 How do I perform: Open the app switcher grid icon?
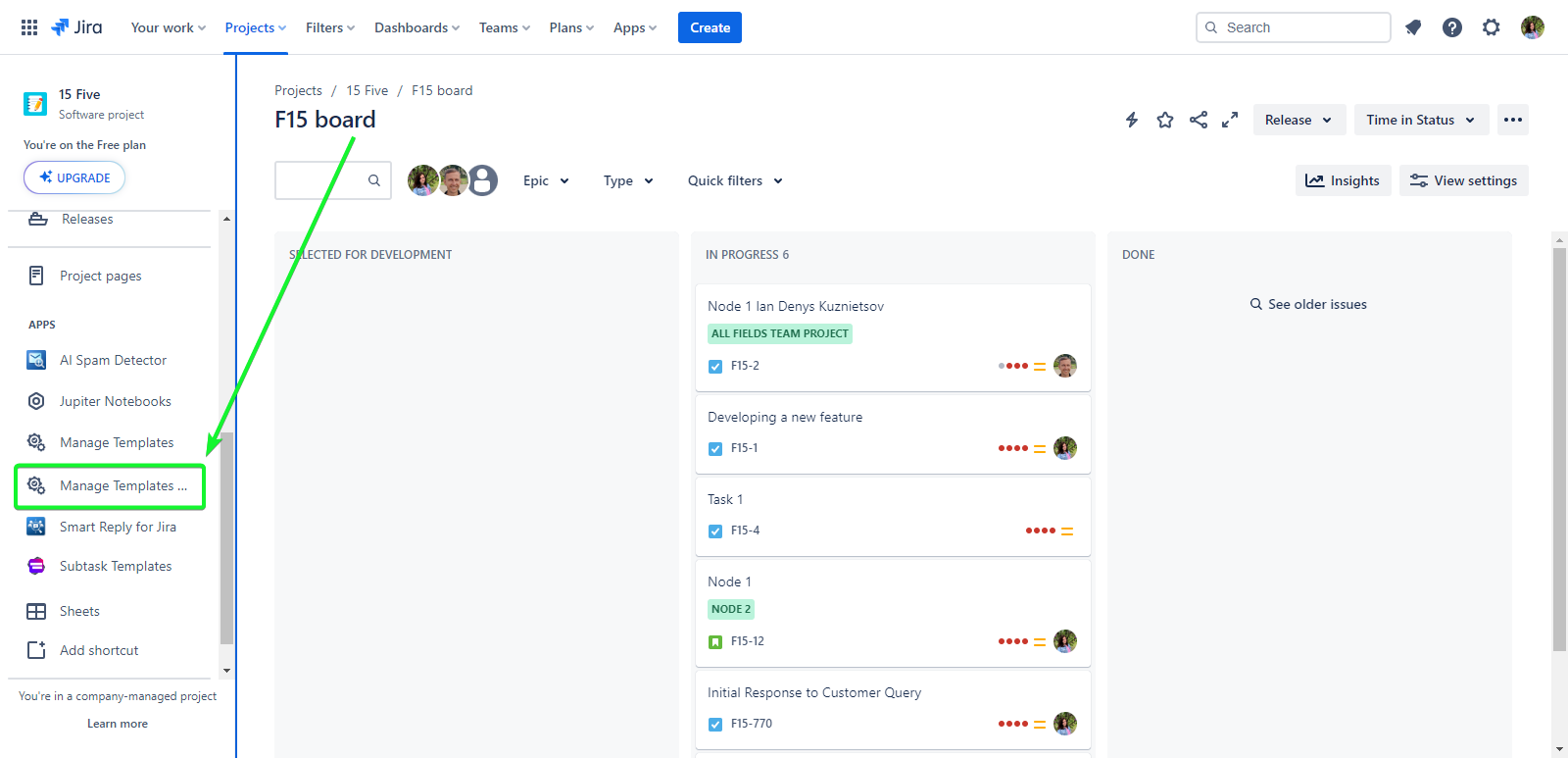(29, 27)
